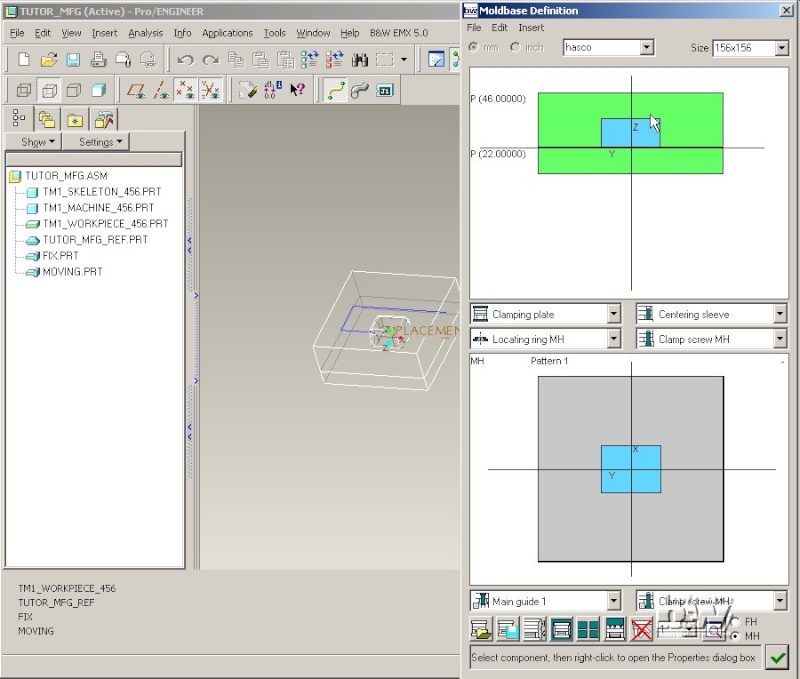Toggle datum points display

pyautogui.click(x=185, y=91)
